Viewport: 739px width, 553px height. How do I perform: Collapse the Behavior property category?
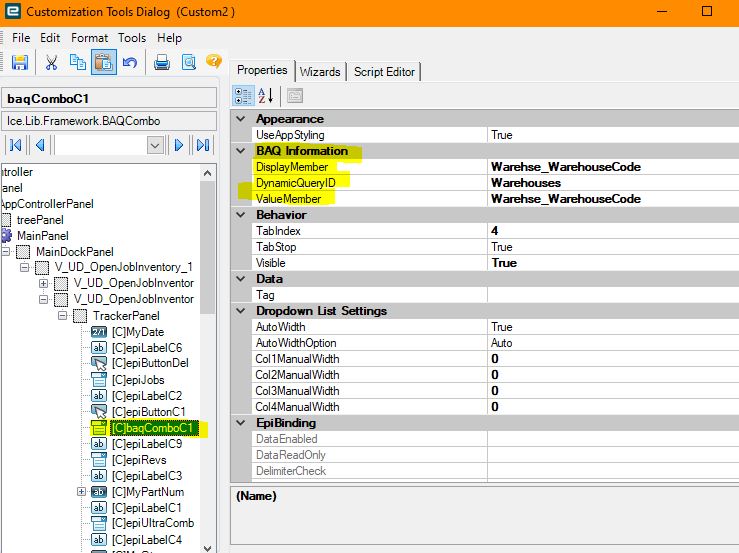(241, 215)
